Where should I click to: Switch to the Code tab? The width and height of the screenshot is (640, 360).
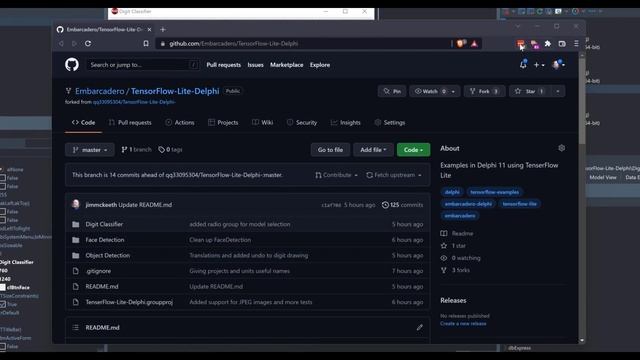83,122
